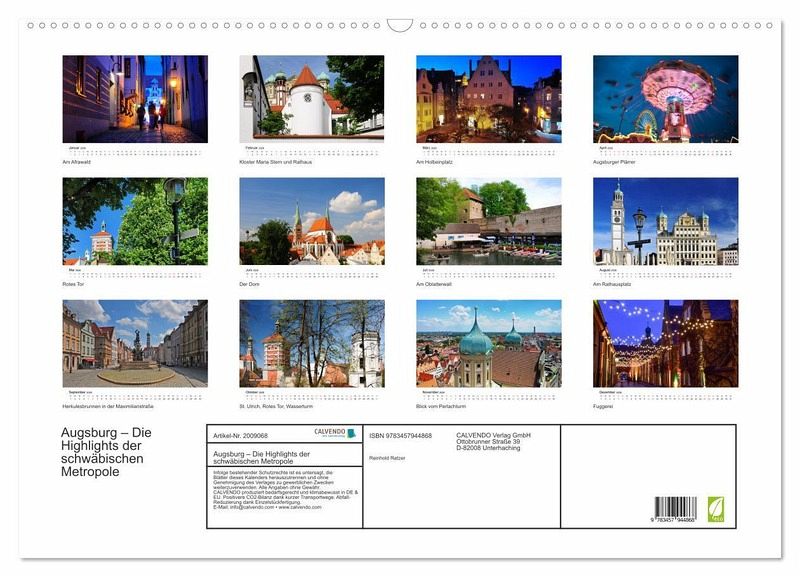Open the Fuggerei Christmas lights photo
Viewport: 800px width, 577px height.
[x=666, y=343]
